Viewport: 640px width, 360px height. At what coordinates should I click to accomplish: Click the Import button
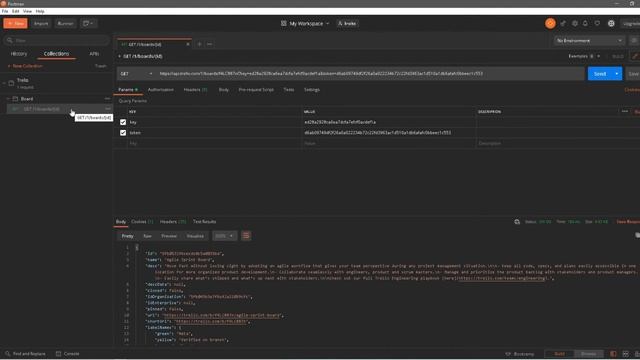41,24
